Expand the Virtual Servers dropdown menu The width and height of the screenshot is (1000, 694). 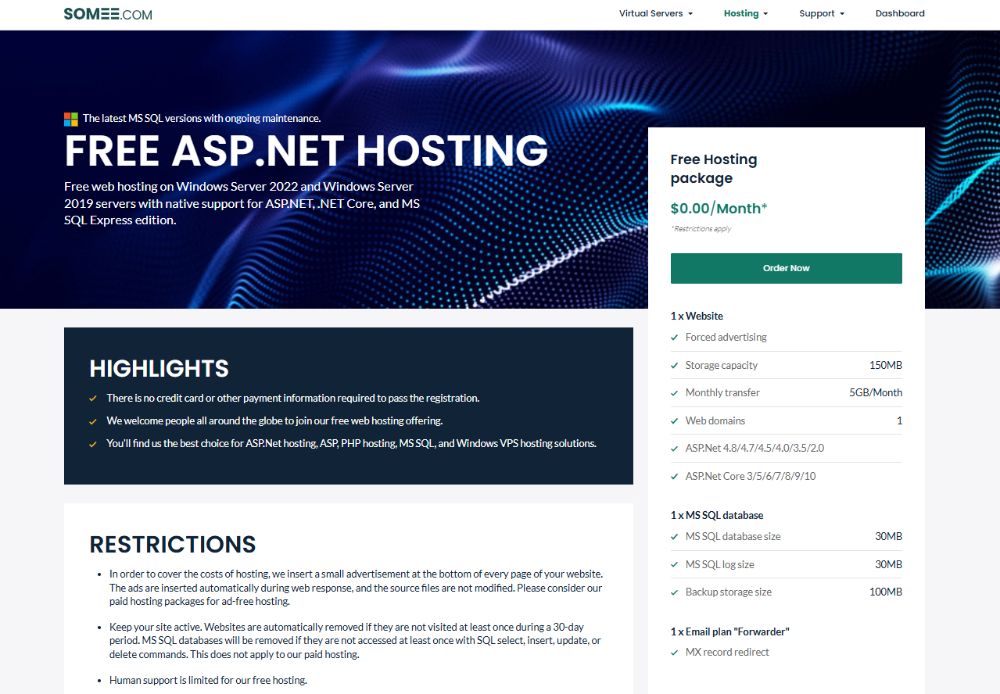[x=655, y=14]
